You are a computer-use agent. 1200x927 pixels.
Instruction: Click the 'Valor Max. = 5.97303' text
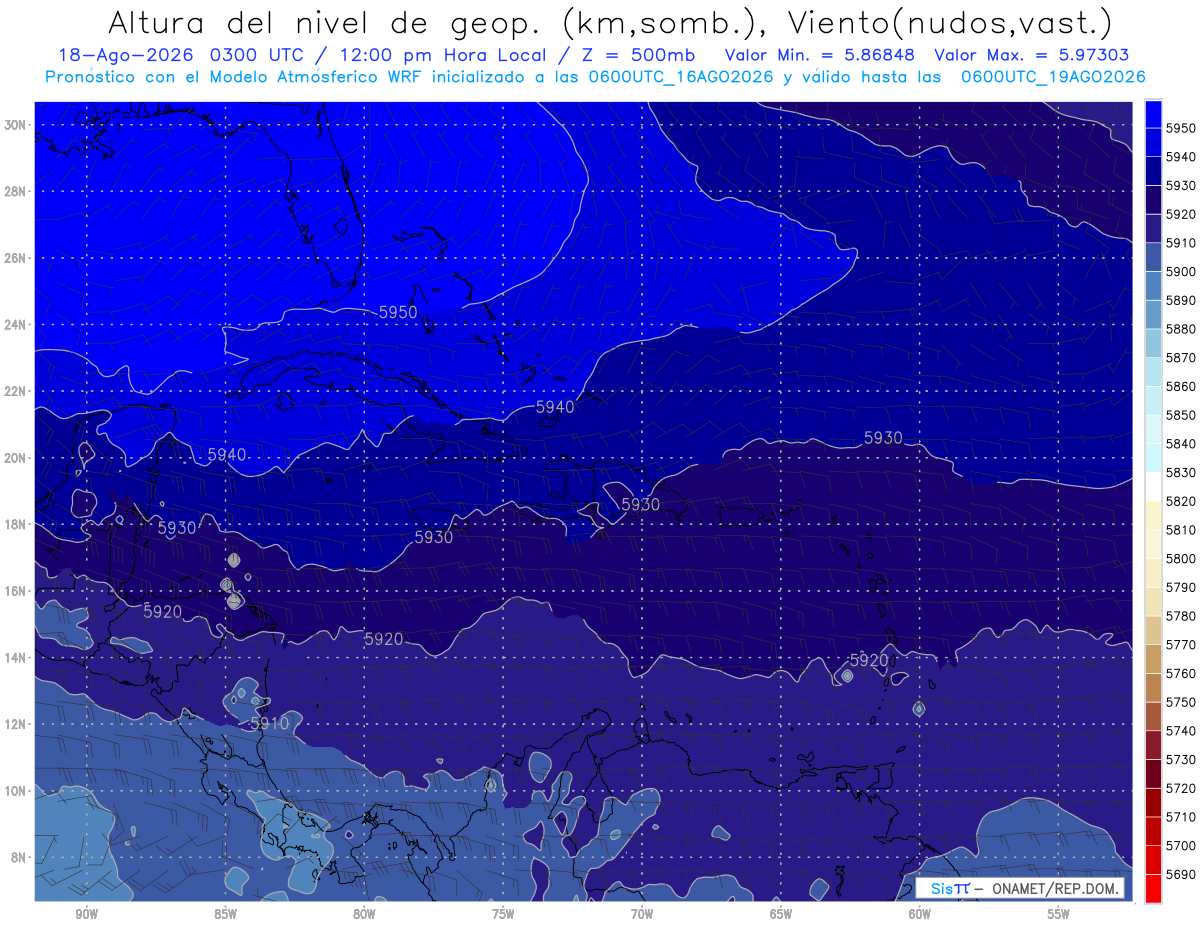coord(1033,55)
